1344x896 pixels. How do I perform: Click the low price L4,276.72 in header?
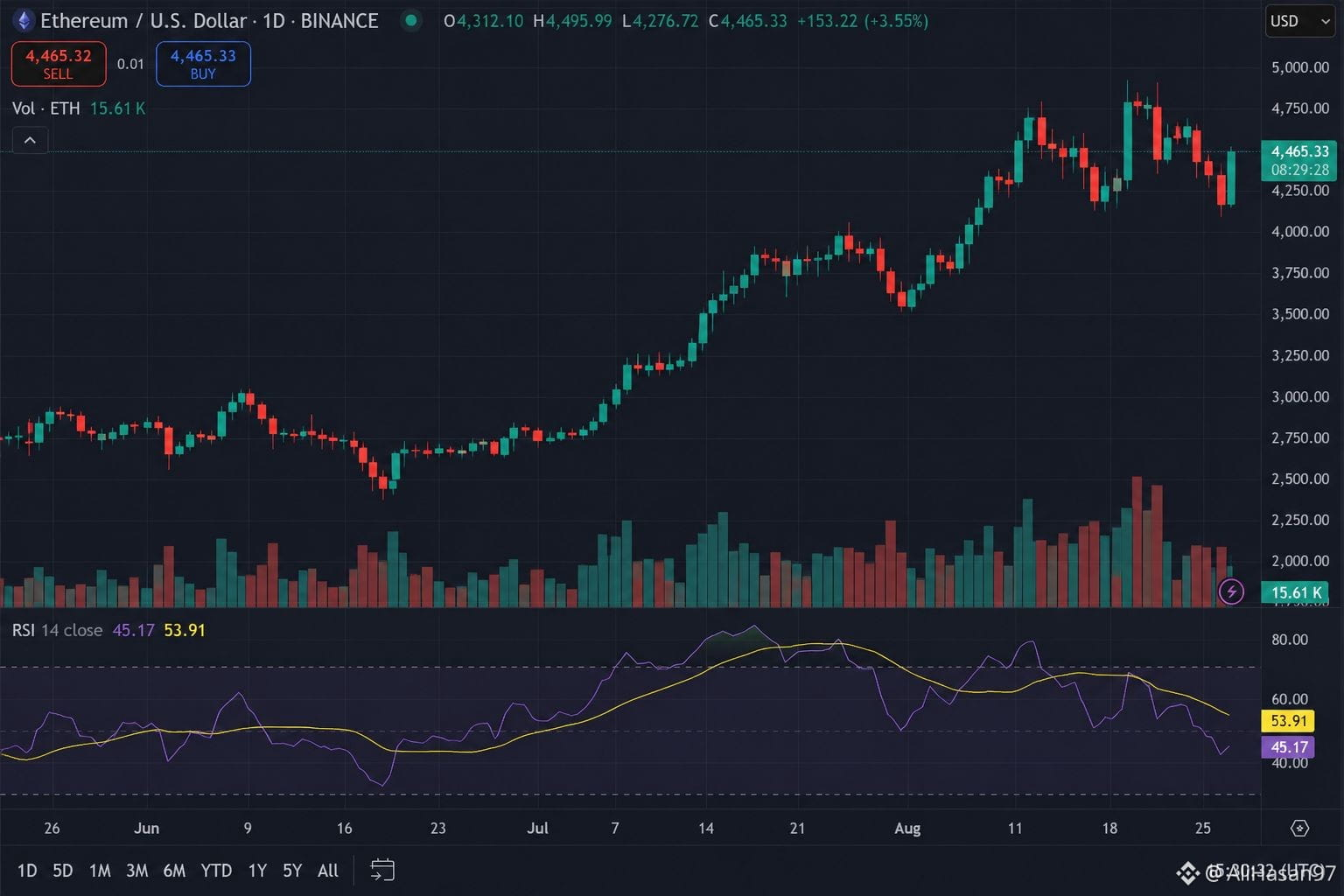coord(660,21)
